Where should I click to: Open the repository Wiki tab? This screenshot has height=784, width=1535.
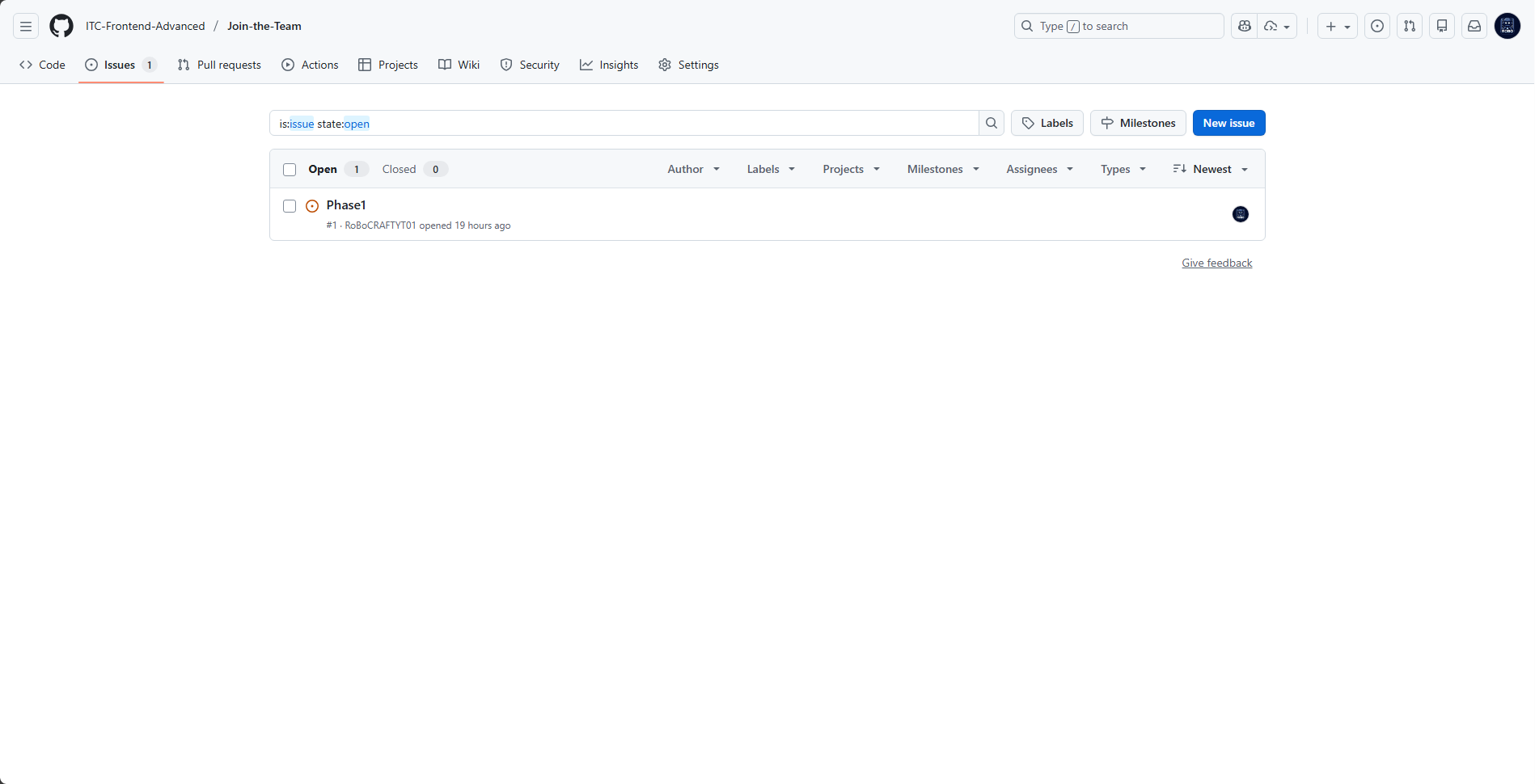[x=459, y=65]
